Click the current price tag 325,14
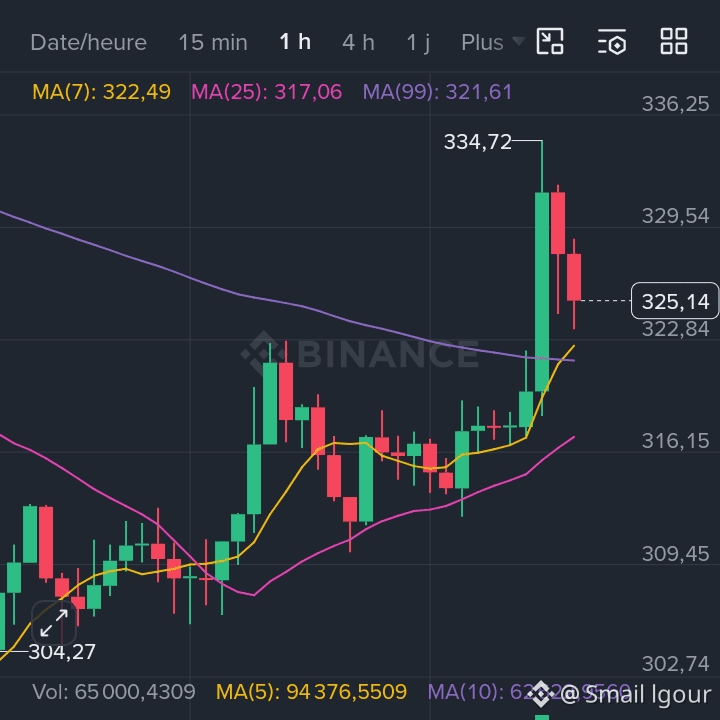The image size is (720, 720). point(675,301)
